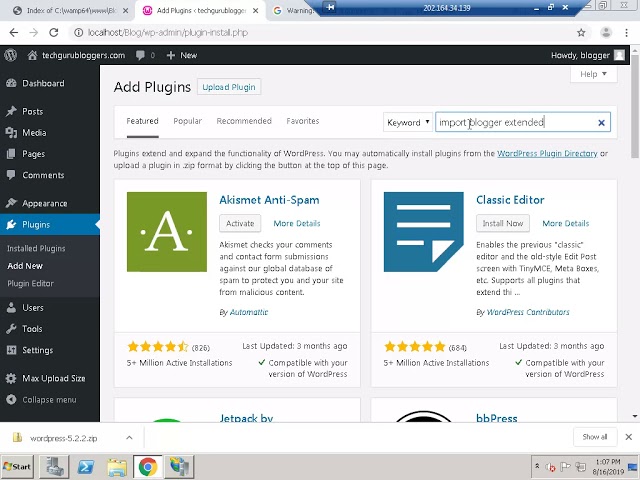Open the Jetpack plugin title link
Viewport: 640px width, 480px height.
(246, 418)
